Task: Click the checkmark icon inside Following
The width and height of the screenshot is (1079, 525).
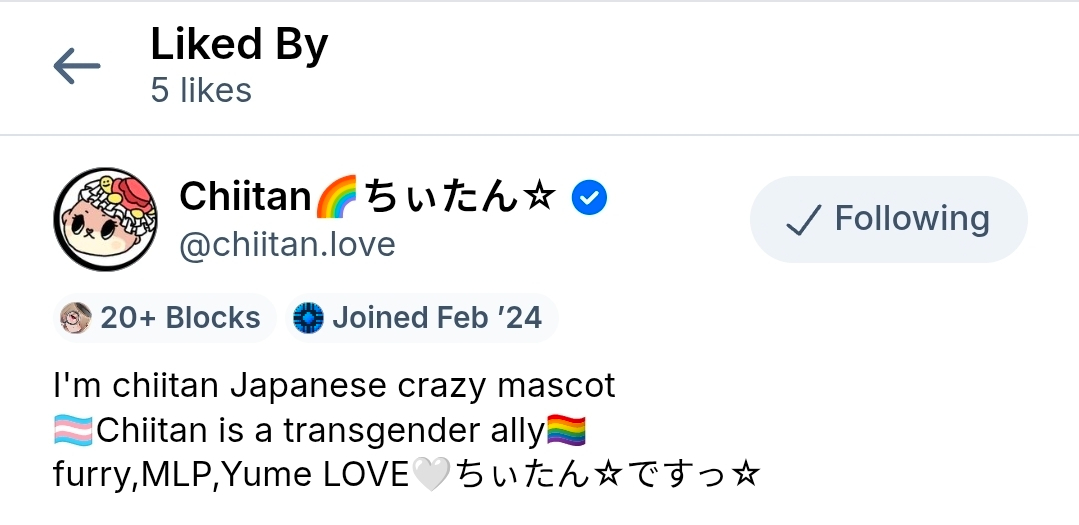Action: 803,220
